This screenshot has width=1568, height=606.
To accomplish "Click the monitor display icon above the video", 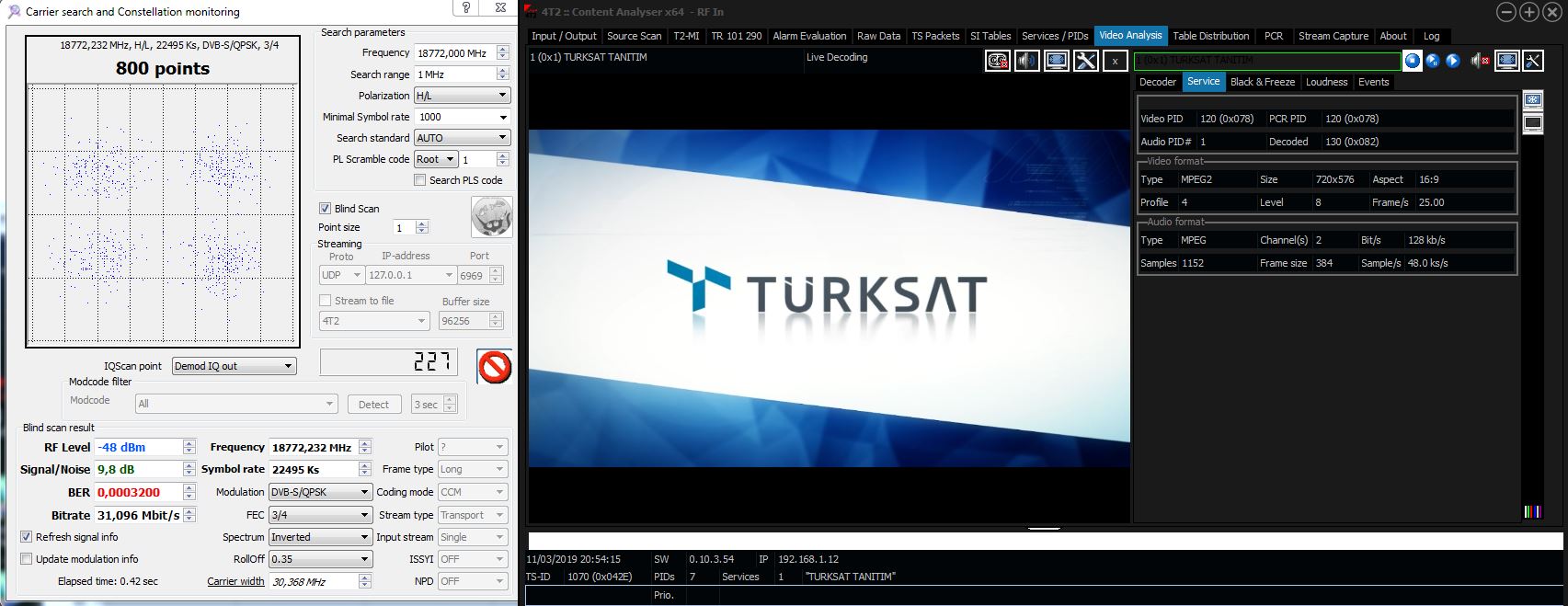I will (x=1057, y=61).
